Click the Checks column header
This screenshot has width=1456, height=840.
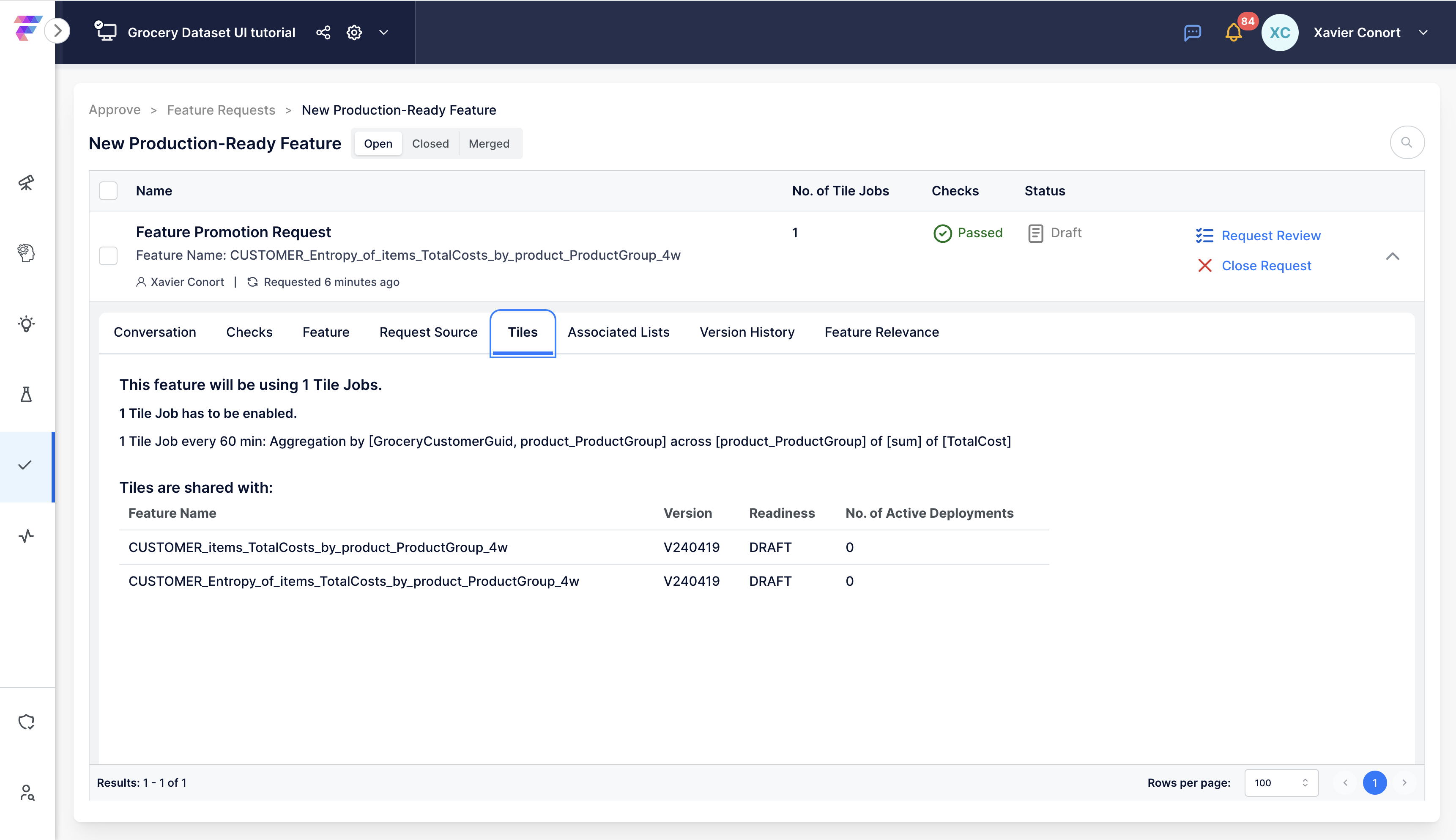click(955, 191)
